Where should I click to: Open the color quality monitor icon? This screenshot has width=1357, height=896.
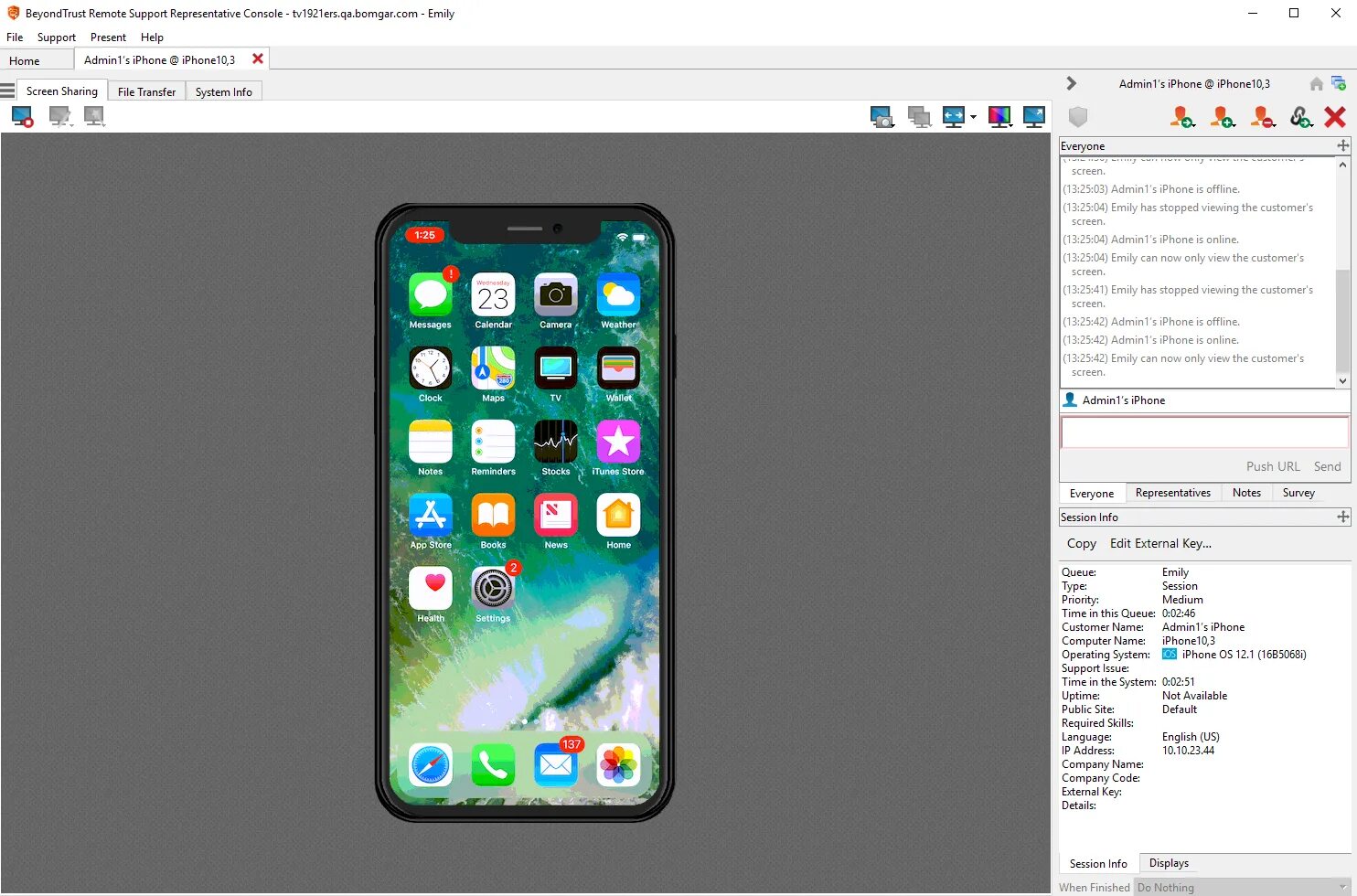(x=999, y=117)
